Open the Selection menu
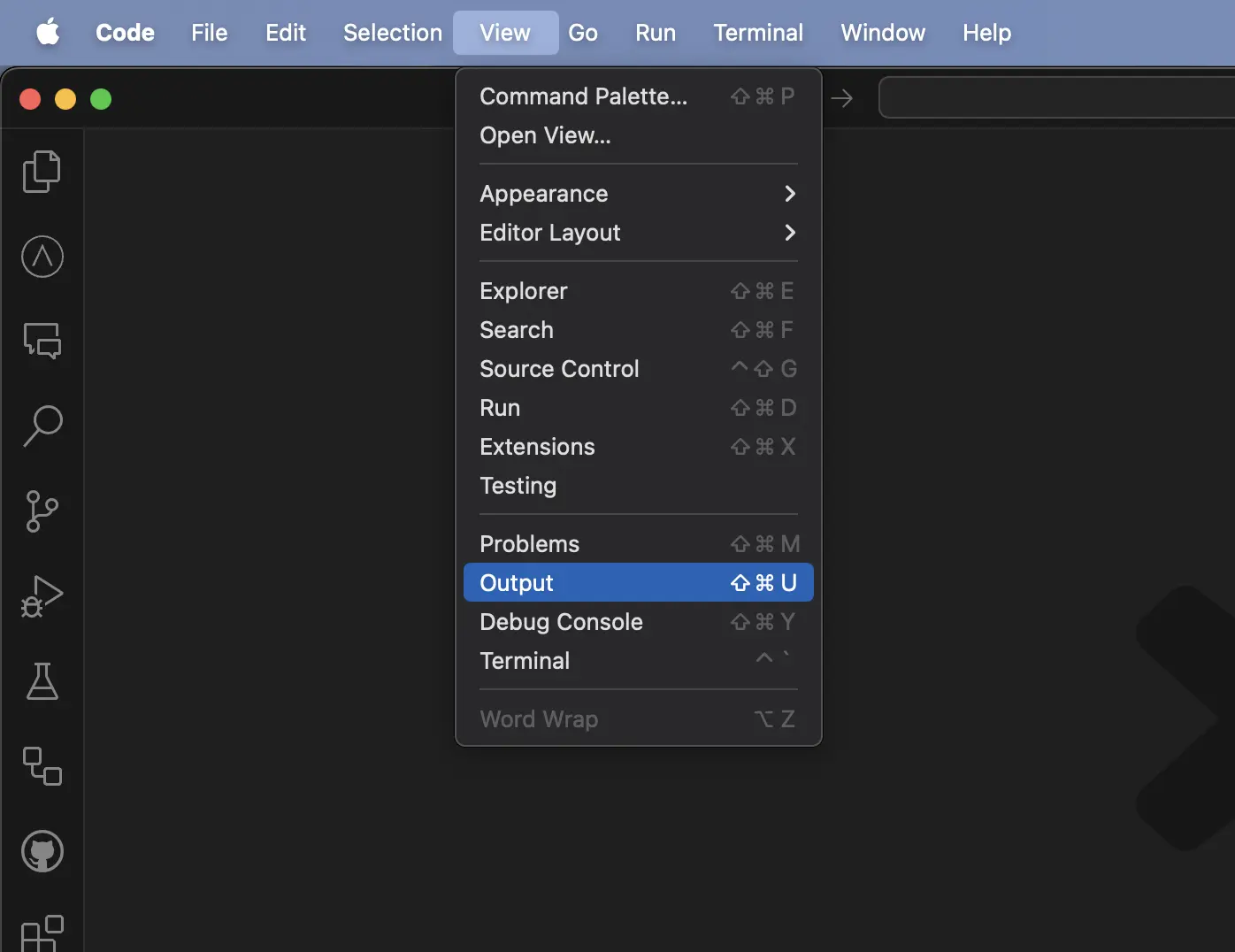 393,33
